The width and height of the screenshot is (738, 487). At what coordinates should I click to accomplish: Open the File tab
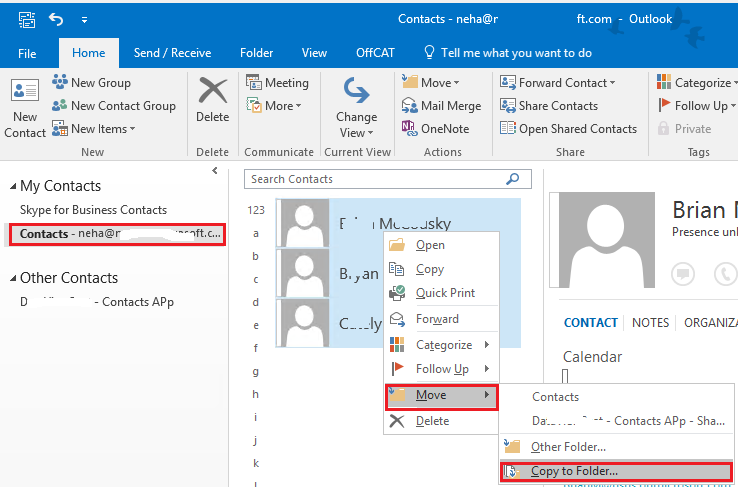coord(27,53)
